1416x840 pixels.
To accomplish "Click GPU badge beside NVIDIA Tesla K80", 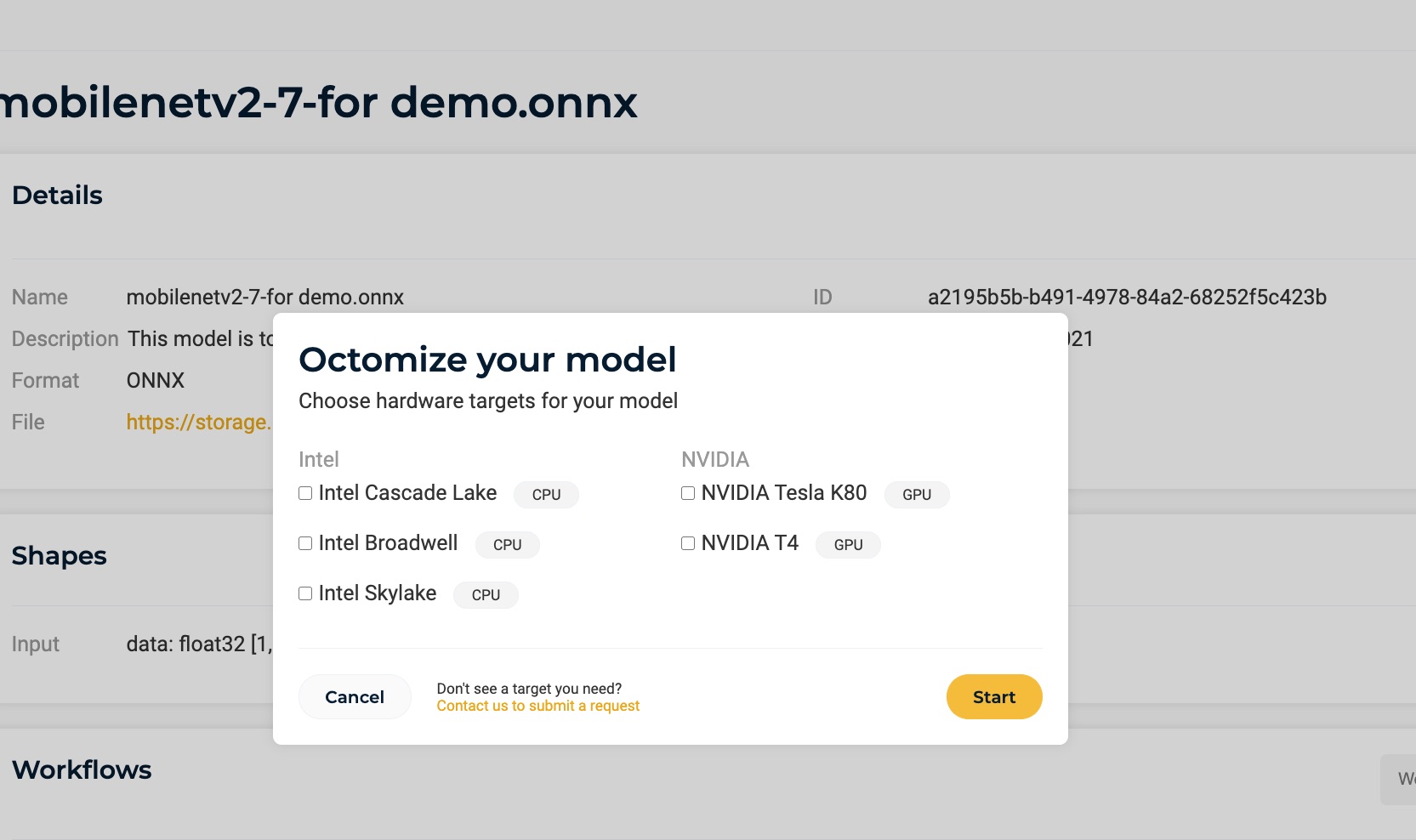I will 917,495.
